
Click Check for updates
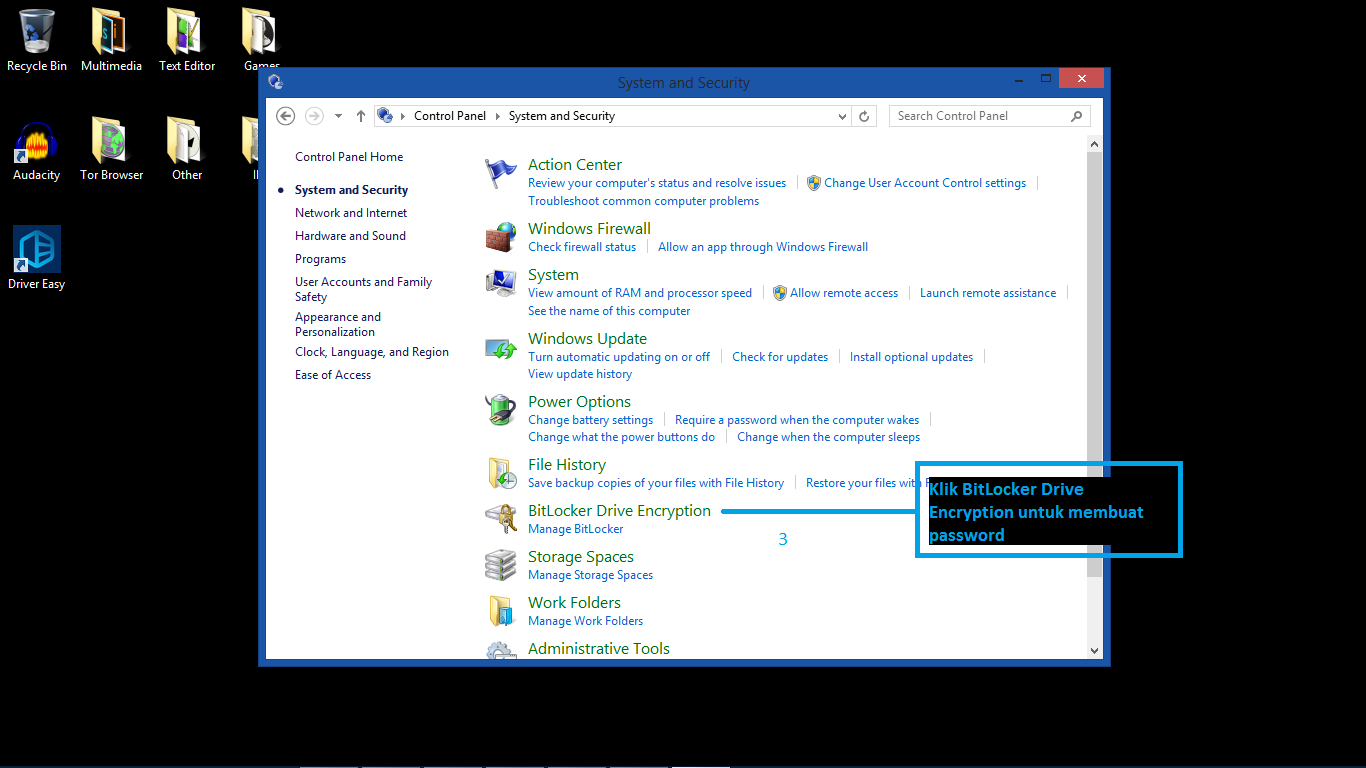[780, 357]
